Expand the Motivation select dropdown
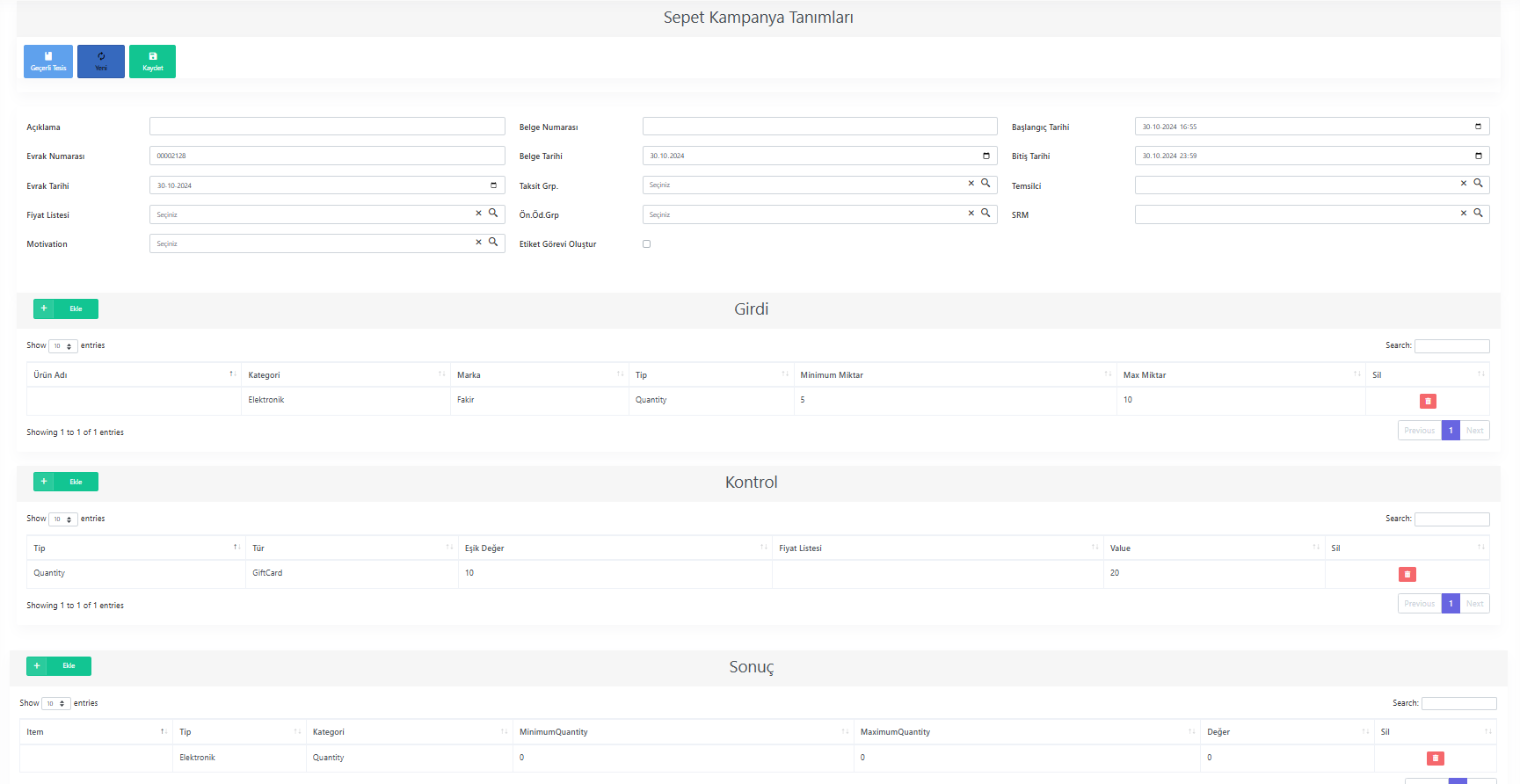 (312, 243)
